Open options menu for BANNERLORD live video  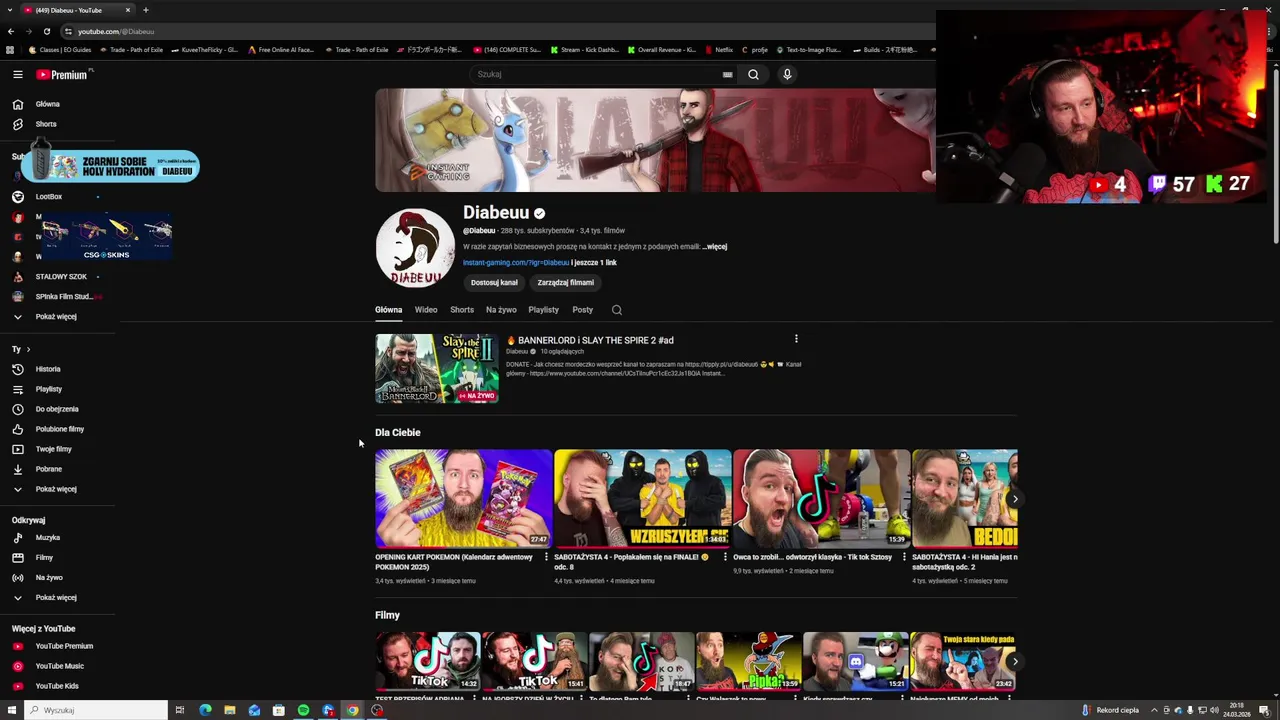pyautogui.click(x=796, y=340)
